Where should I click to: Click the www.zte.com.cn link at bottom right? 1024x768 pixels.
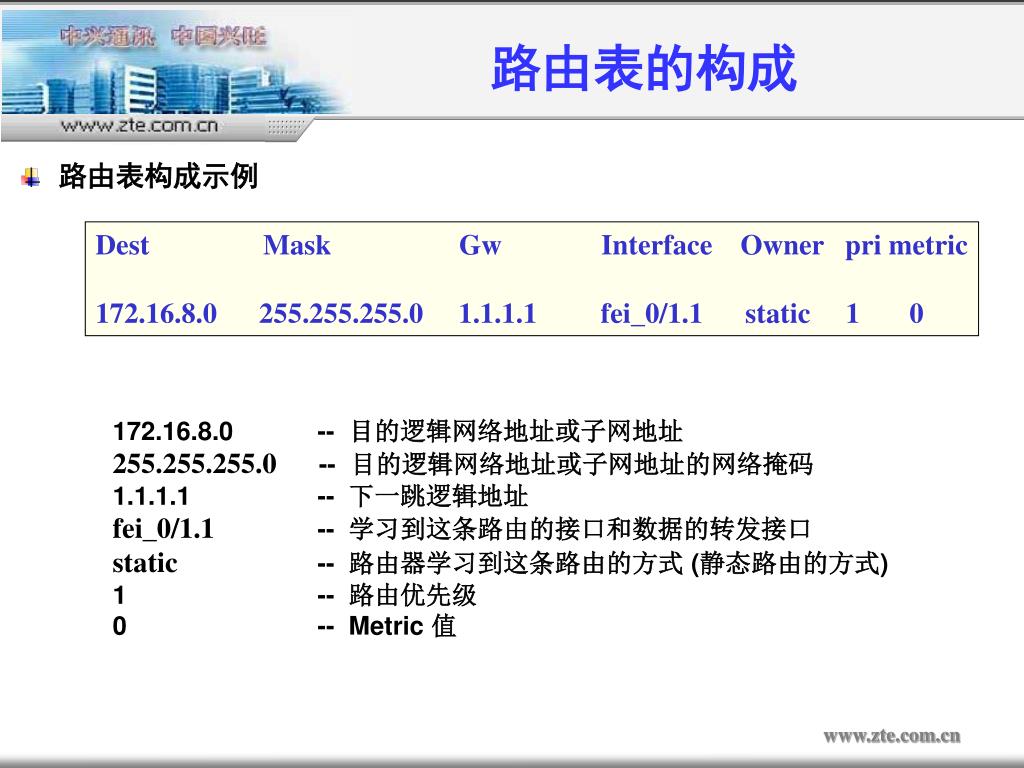pos(892,736)
